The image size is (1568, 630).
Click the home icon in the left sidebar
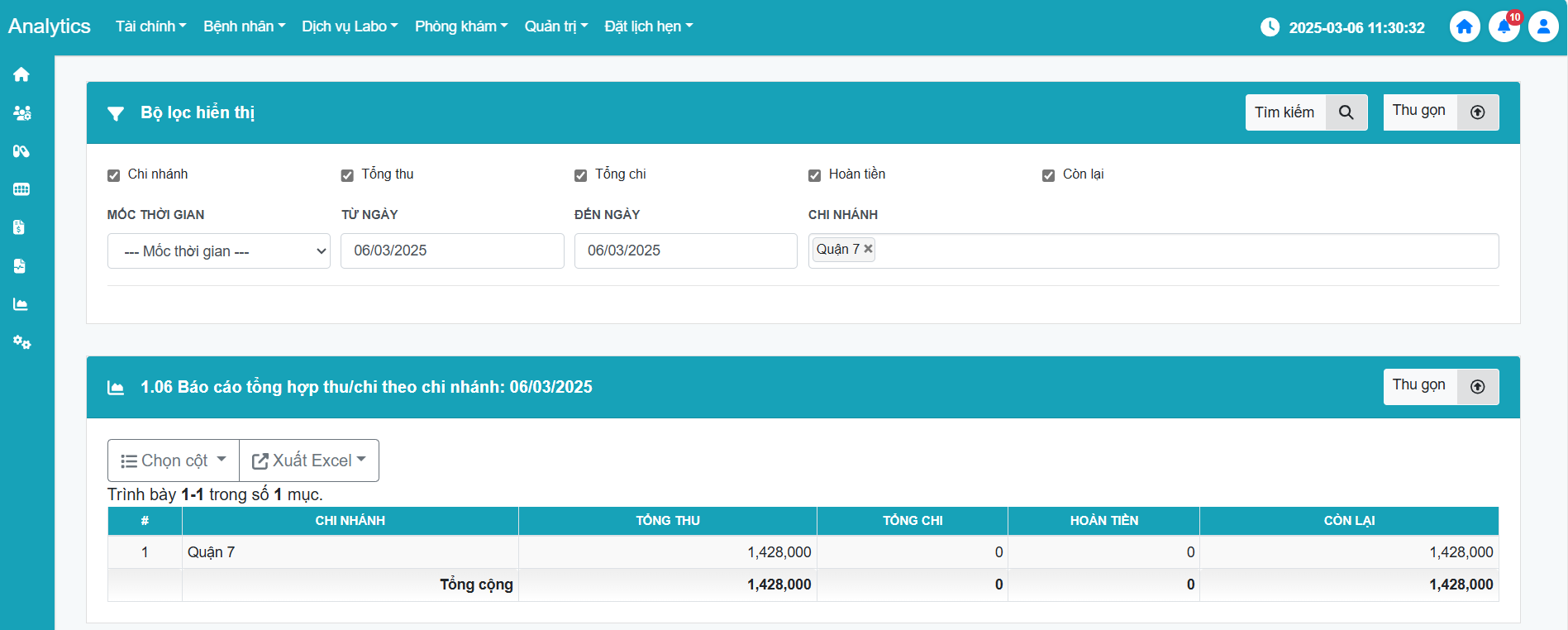21,74
